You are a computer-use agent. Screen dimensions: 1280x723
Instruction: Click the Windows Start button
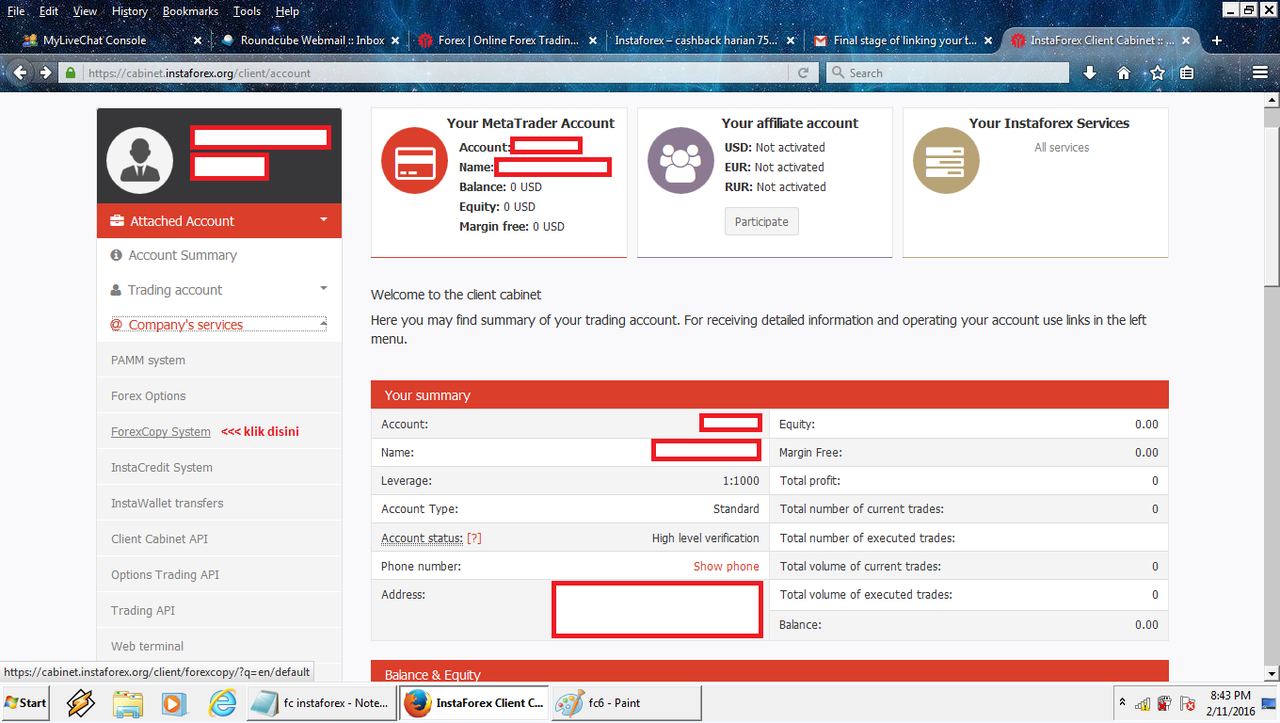(x=26, y=703)
